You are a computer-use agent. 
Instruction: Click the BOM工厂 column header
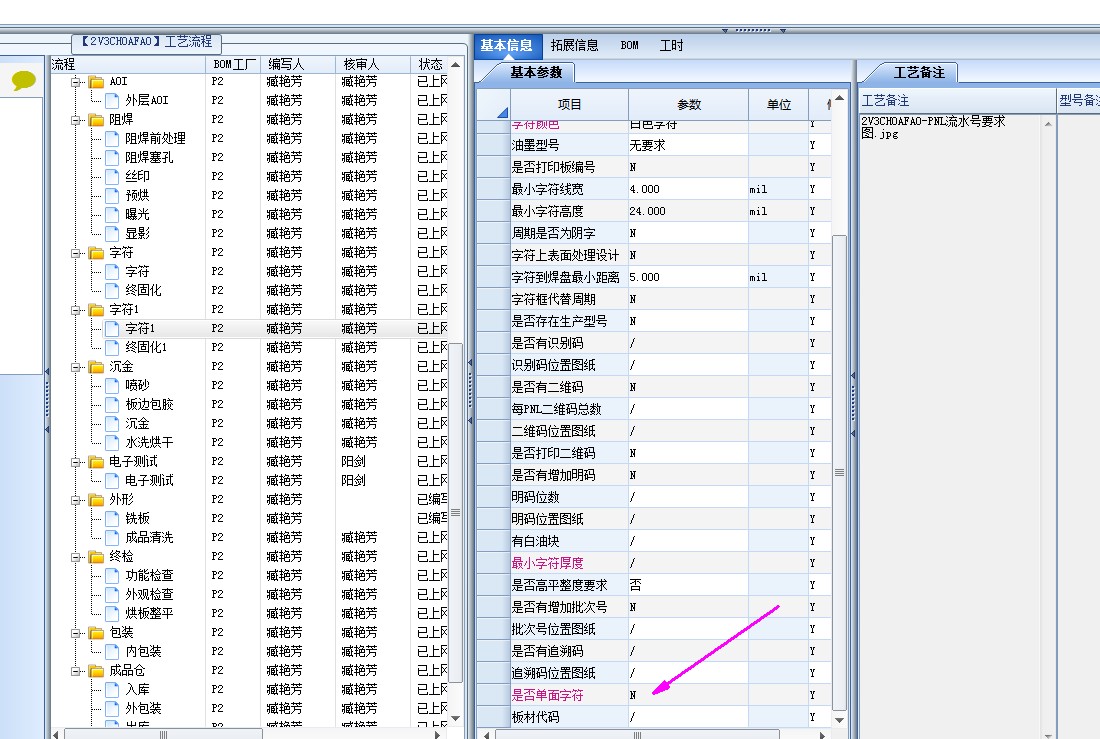pyautogui.click(x=234, y=64)
